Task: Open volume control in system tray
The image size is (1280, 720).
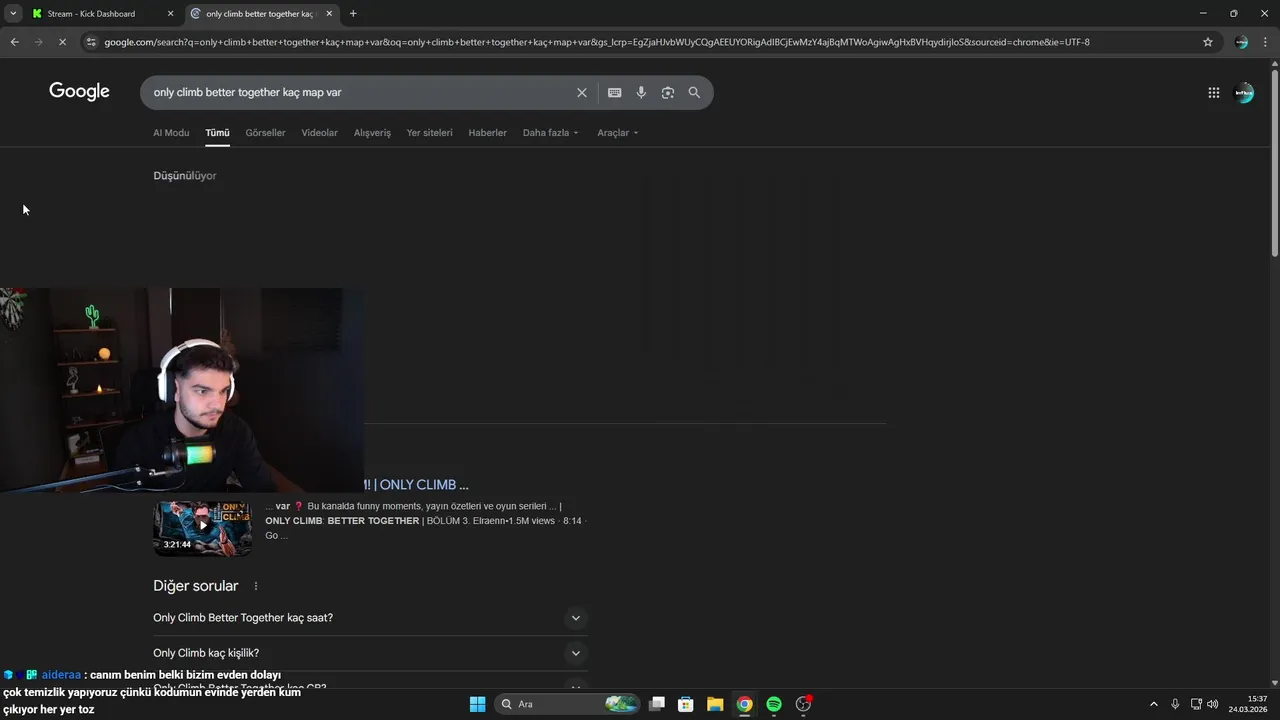Action: pyautogui.click(x=1213, y=704)
